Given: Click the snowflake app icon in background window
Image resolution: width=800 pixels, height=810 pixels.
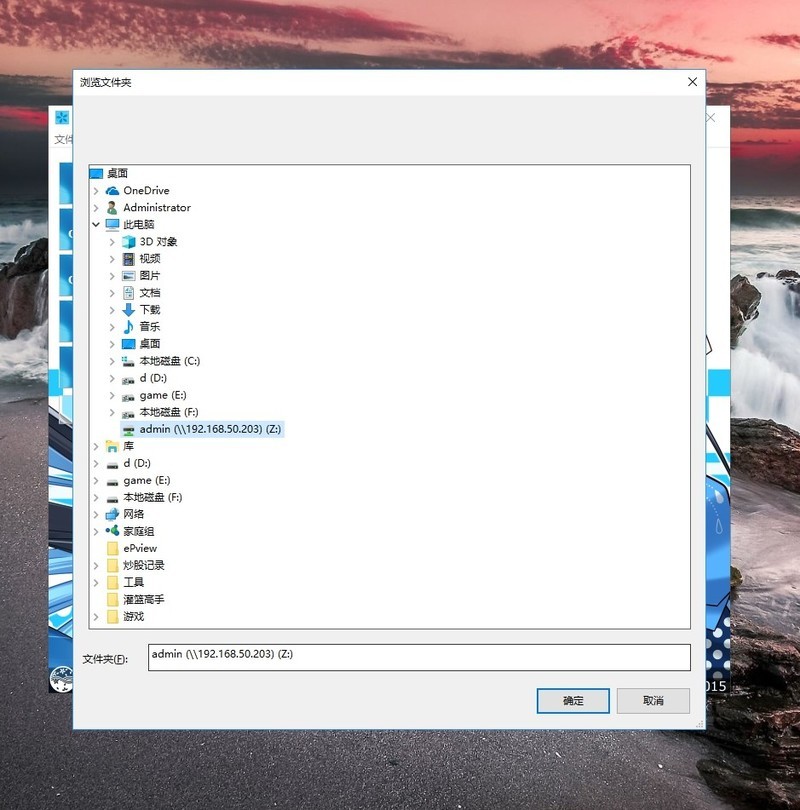Looking at the screenshot, I should [x=62, y=117].
